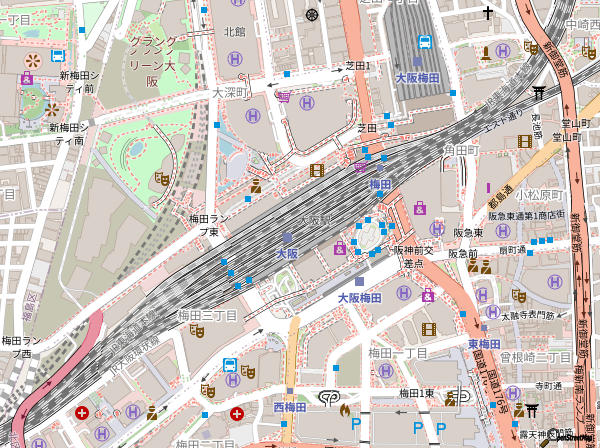Click the hotel icon below 北館 label

click(233, 60)
